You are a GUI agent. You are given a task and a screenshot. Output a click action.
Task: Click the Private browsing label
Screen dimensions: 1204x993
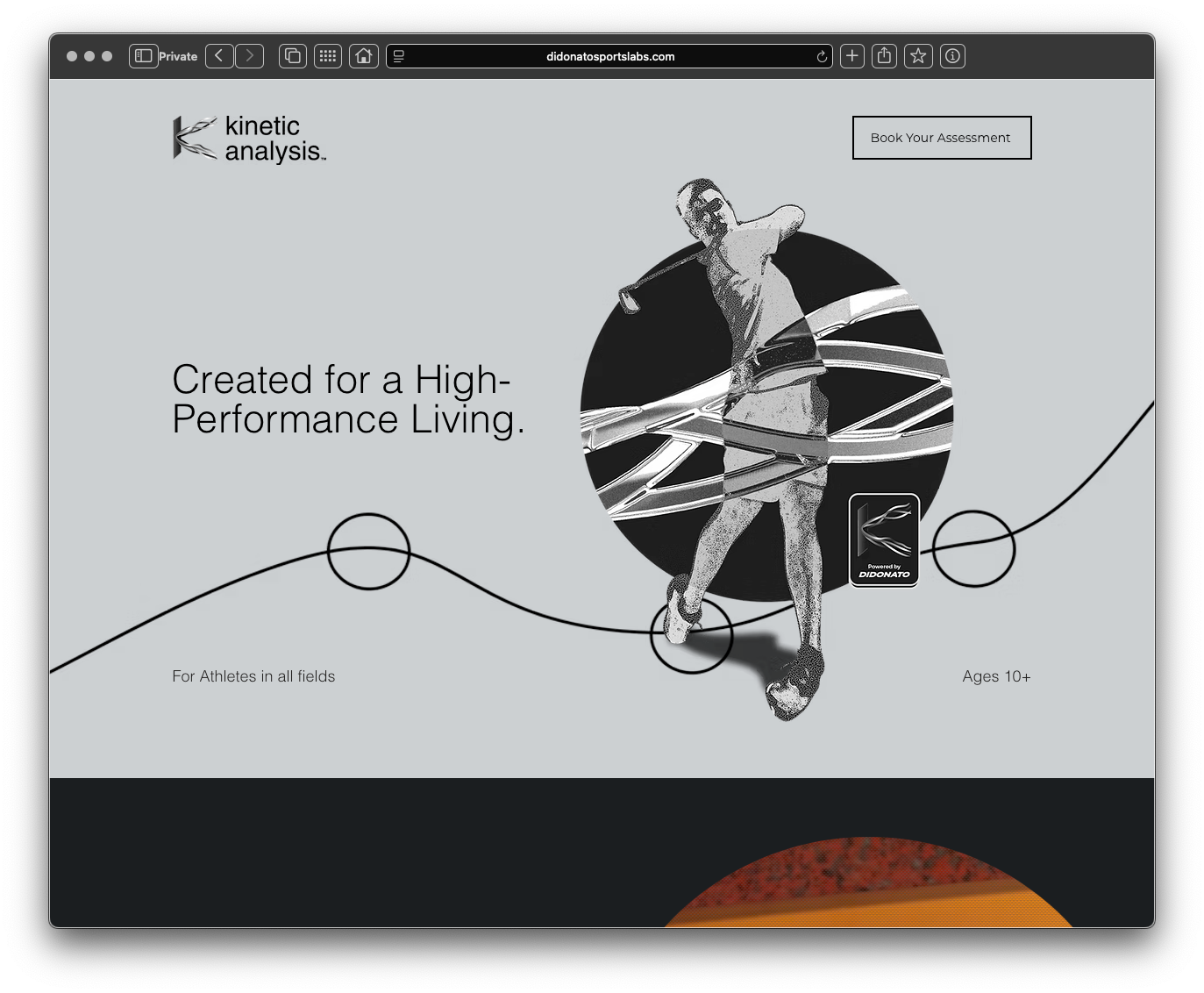point(178,56)
